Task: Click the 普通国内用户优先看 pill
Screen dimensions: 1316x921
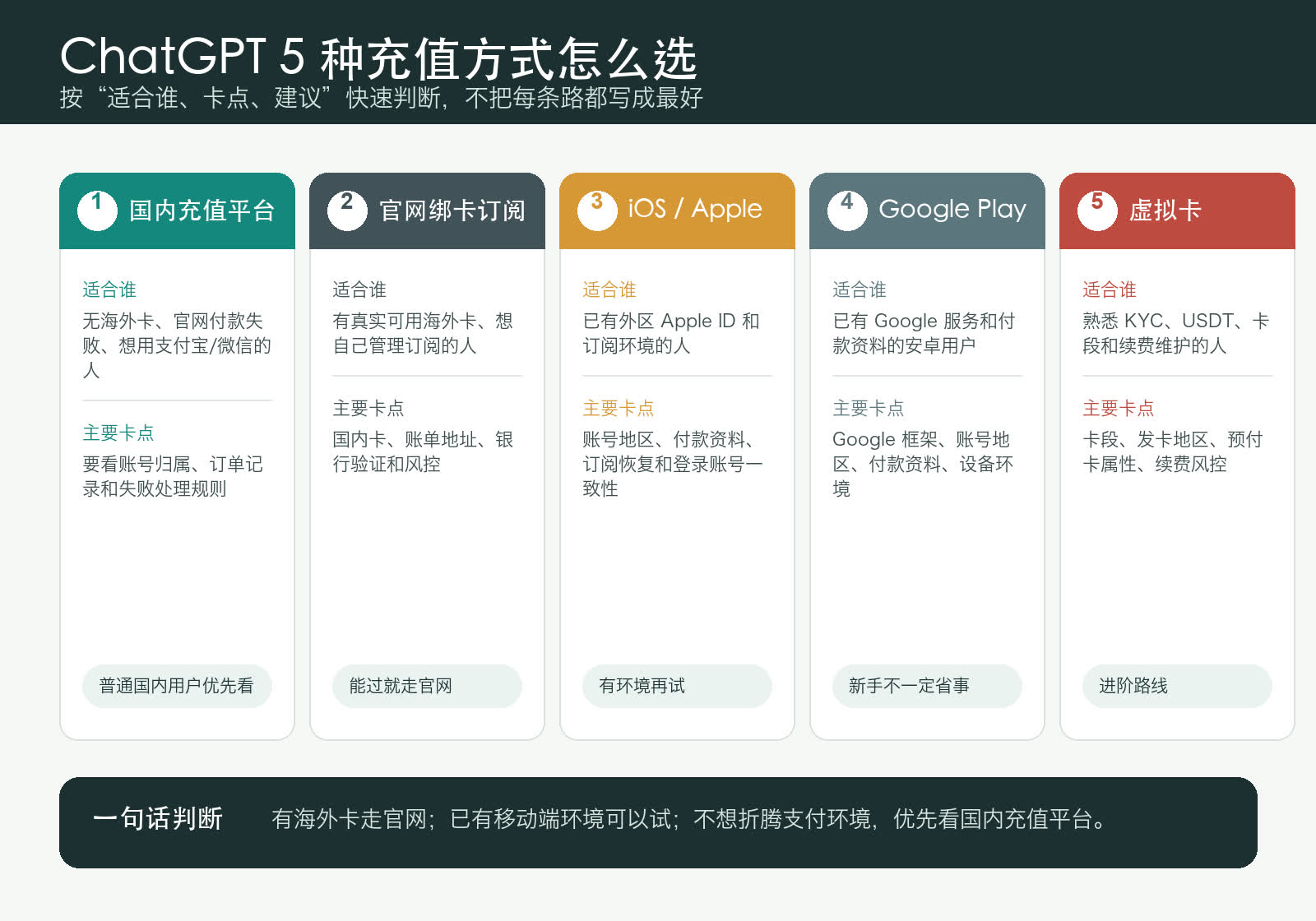Action: 177,686
